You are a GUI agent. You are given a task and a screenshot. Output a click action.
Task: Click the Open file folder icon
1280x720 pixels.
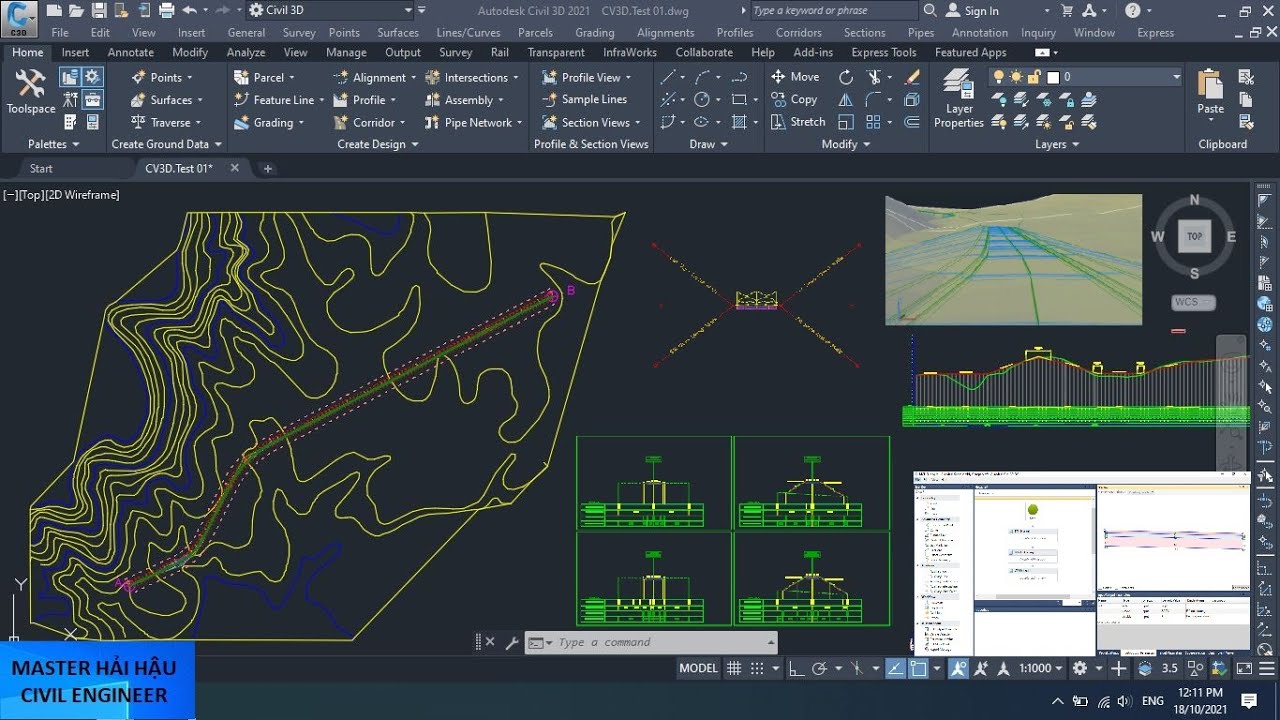(76, 10)
